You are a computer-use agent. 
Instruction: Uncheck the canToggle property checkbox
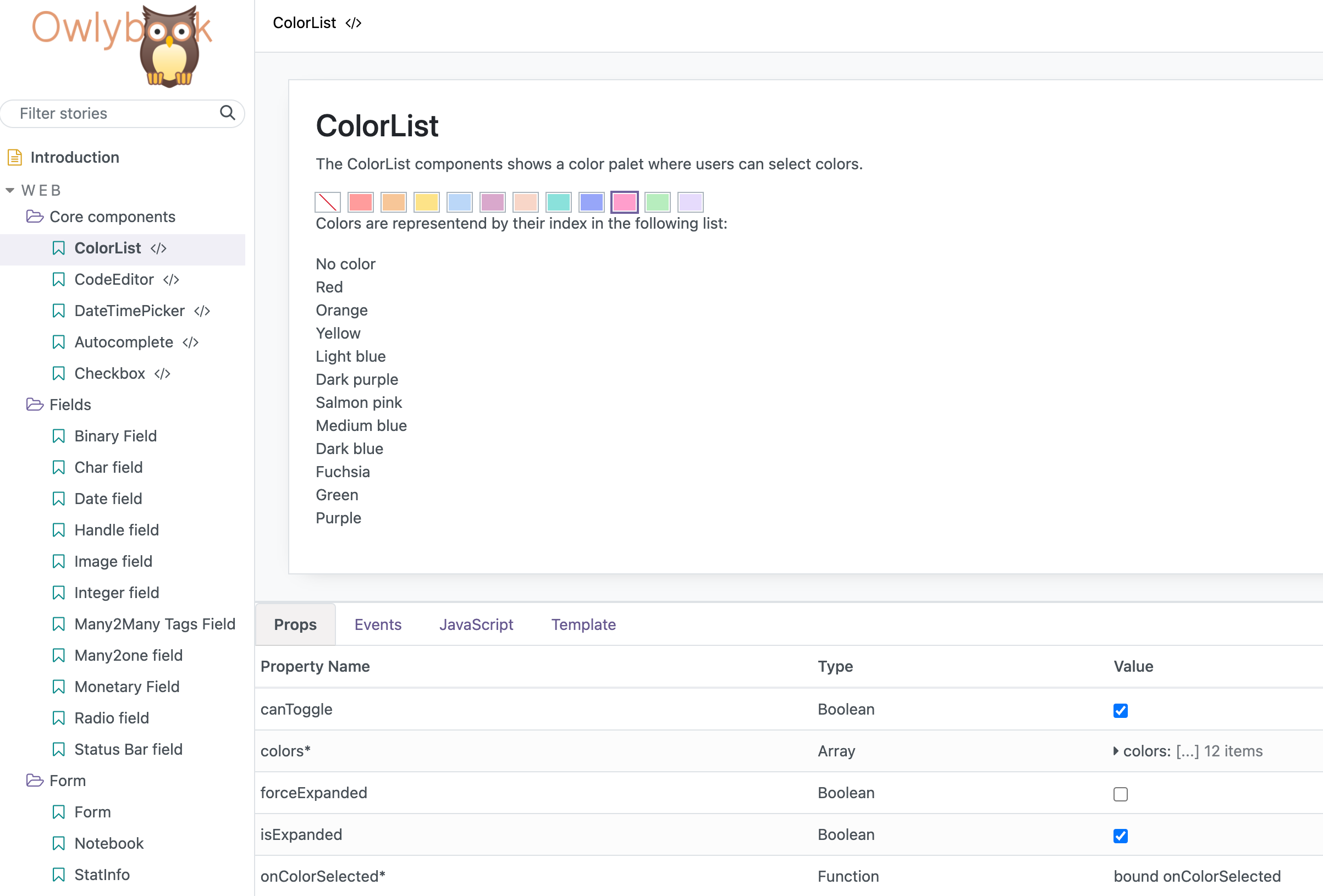1120,710
